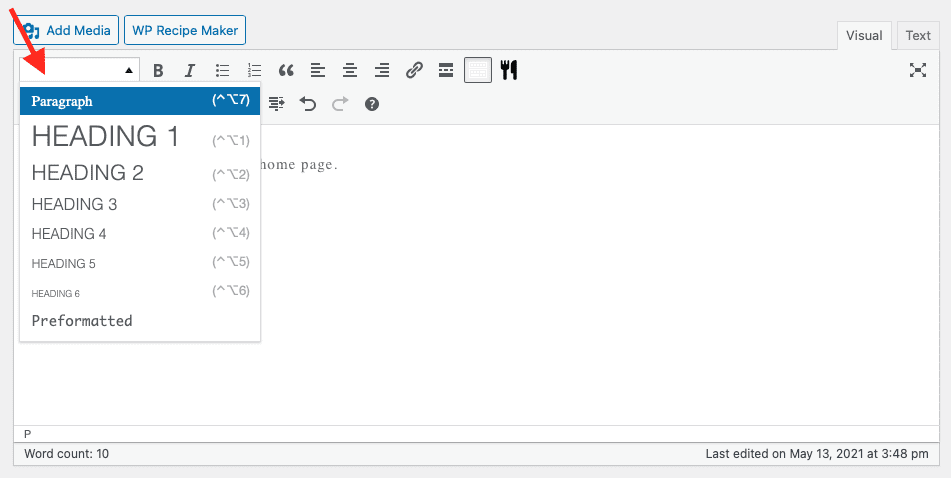Viewport: 951px width, 478px height.
Task: Switch to the Visual editor tab
Action: tap(864, 35)
